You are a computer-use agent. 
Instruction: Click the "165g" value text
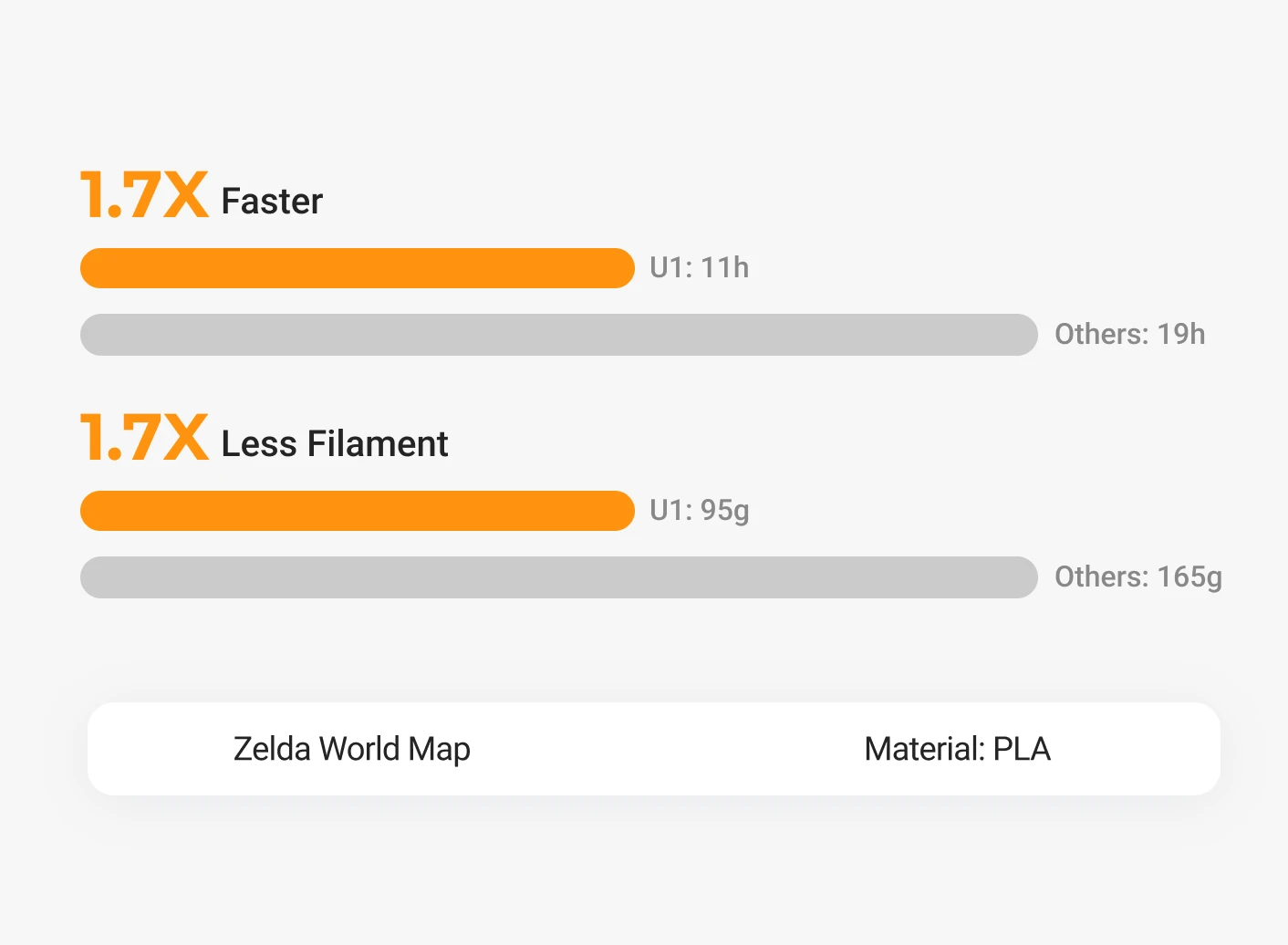pos(1189,577)
